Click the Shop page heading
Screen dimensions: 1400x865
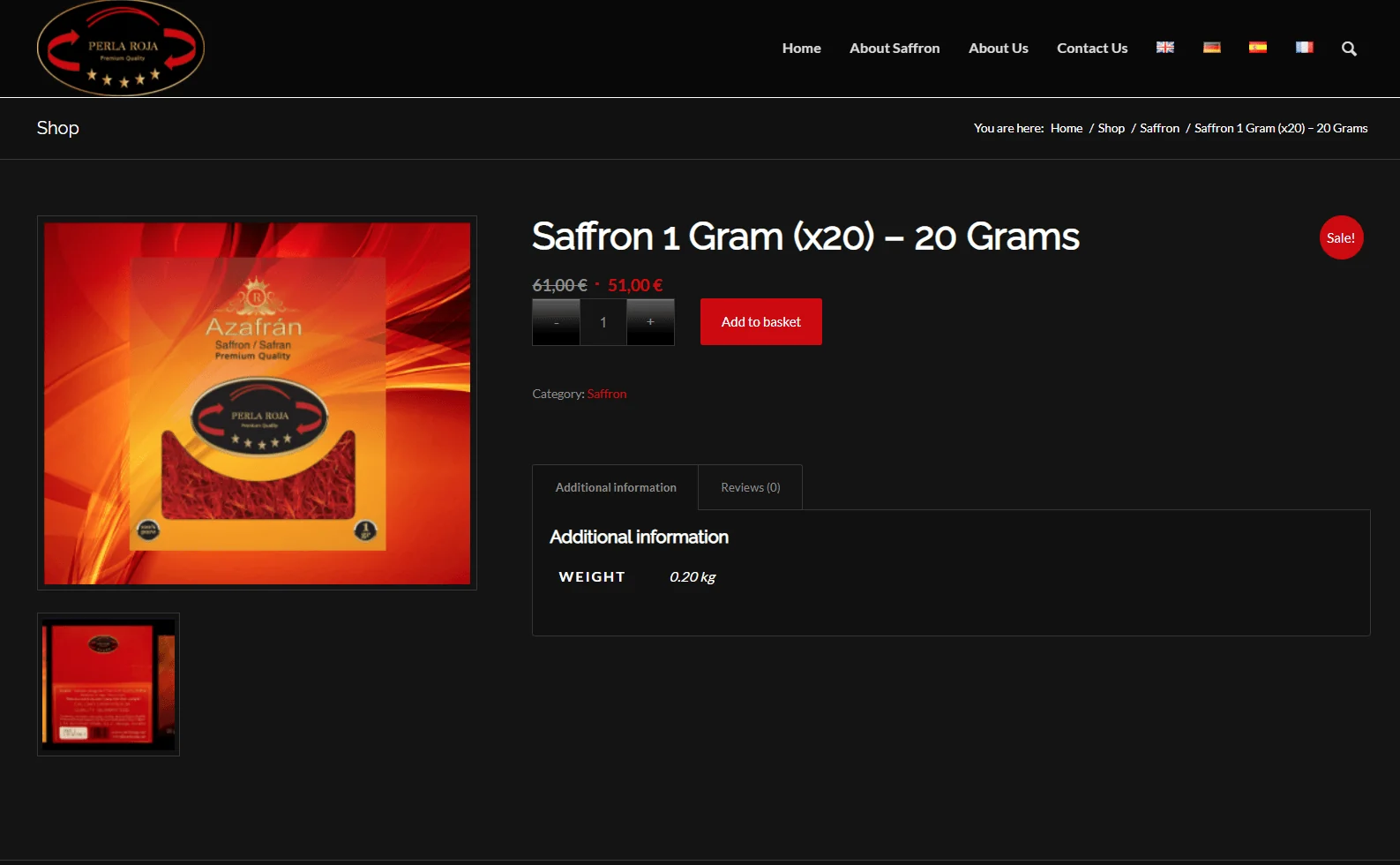(x=58, y=128)
